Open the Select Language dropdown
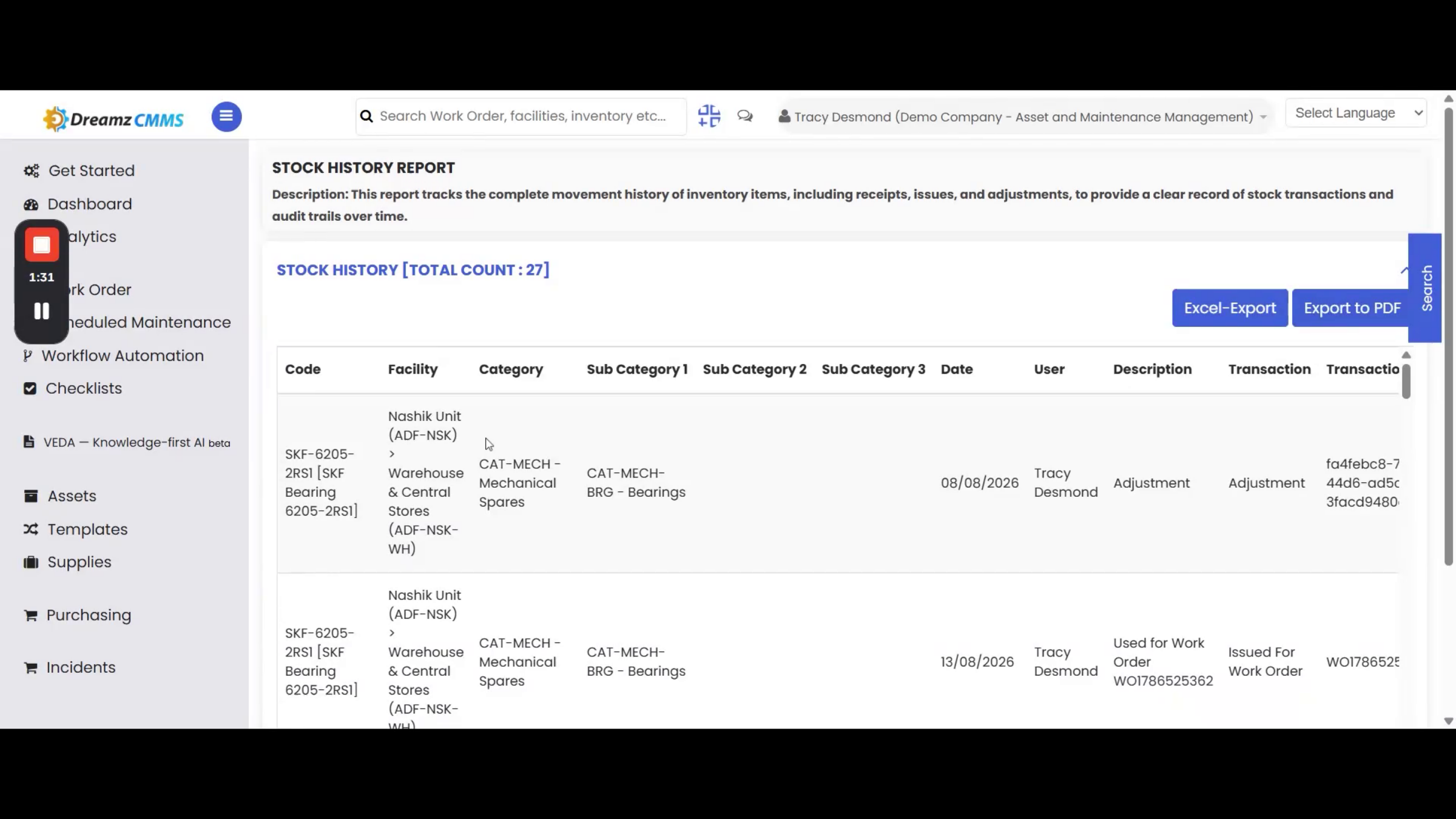This screenshot has width=1456, height=819. click(1356, 113)
